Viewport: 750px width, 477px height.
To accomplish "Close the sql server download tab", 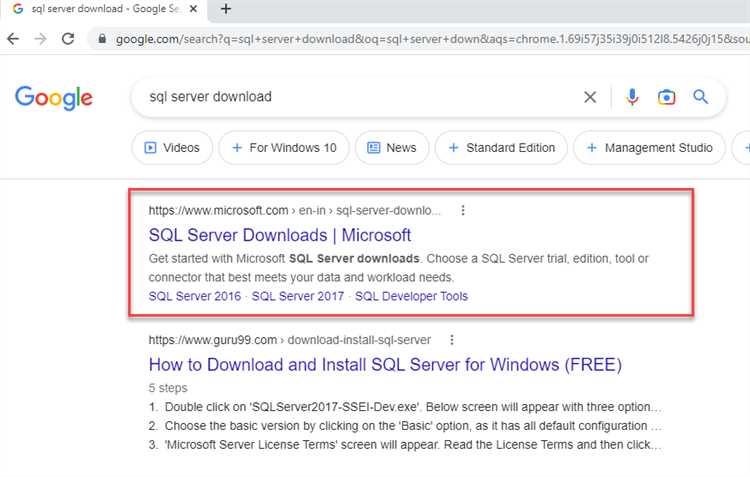I will tap(193, 9).
